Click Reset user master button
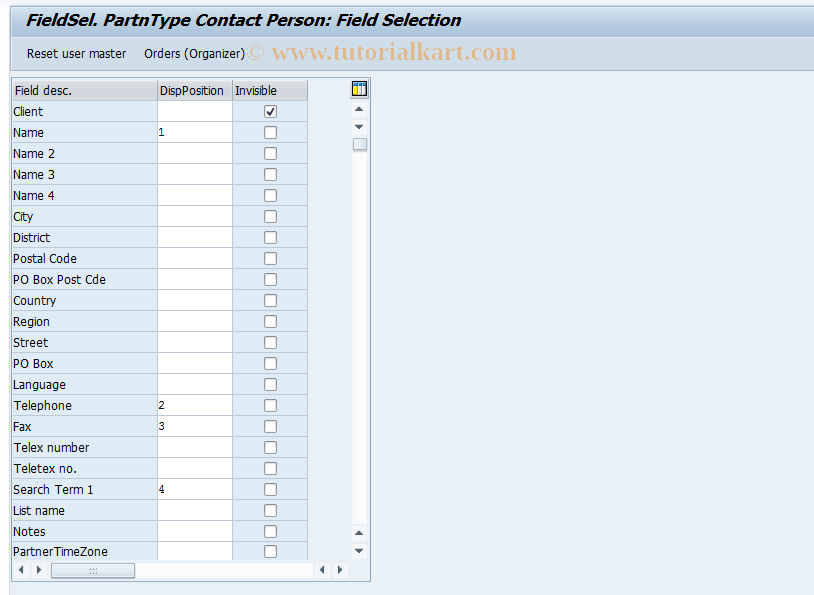Image resolution: width=814 pixels, height=595 pixels. [76, 53]
